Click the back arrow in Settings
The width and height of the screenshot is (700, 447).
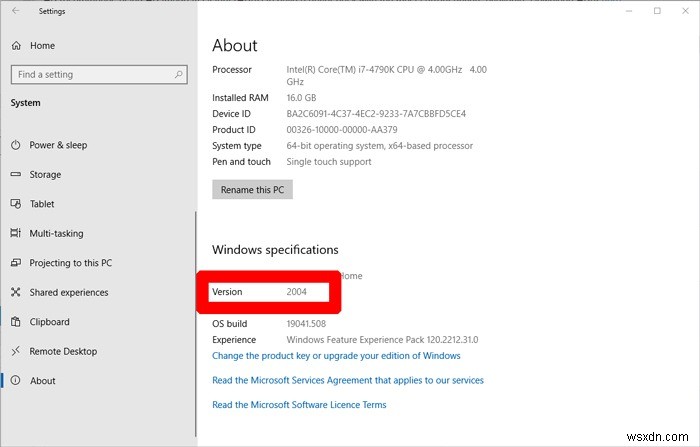coord(16,11)
